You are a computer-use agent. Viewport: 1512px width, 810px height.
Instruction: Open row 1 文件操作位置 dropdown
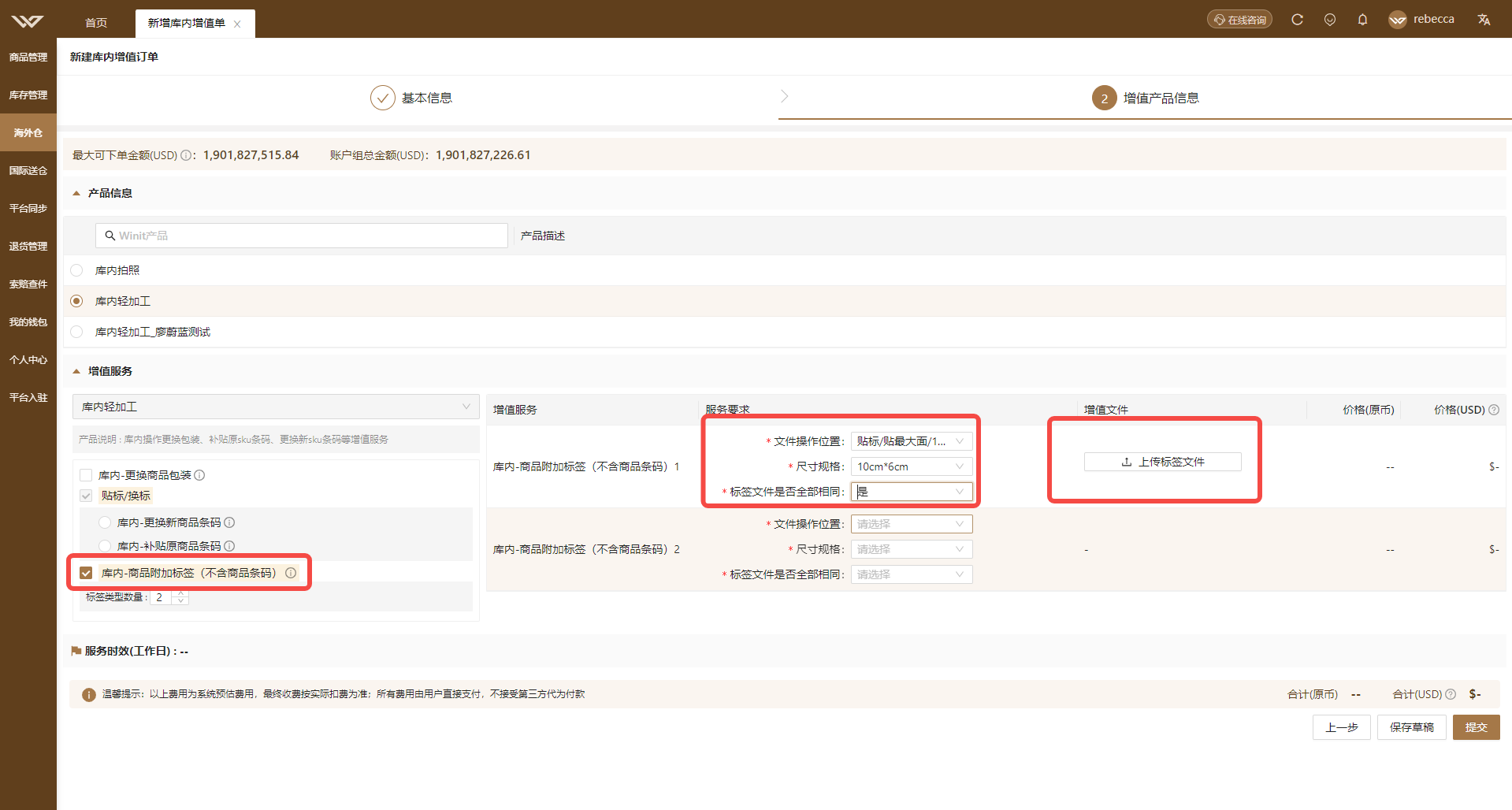(912, 441)
